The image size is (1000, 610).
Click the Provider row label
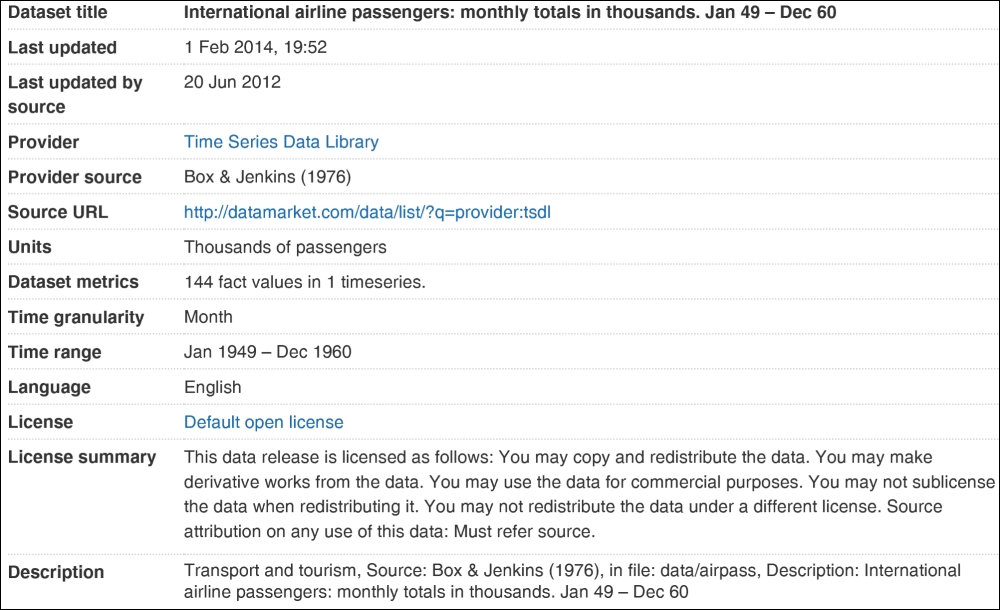coord(43,142)
